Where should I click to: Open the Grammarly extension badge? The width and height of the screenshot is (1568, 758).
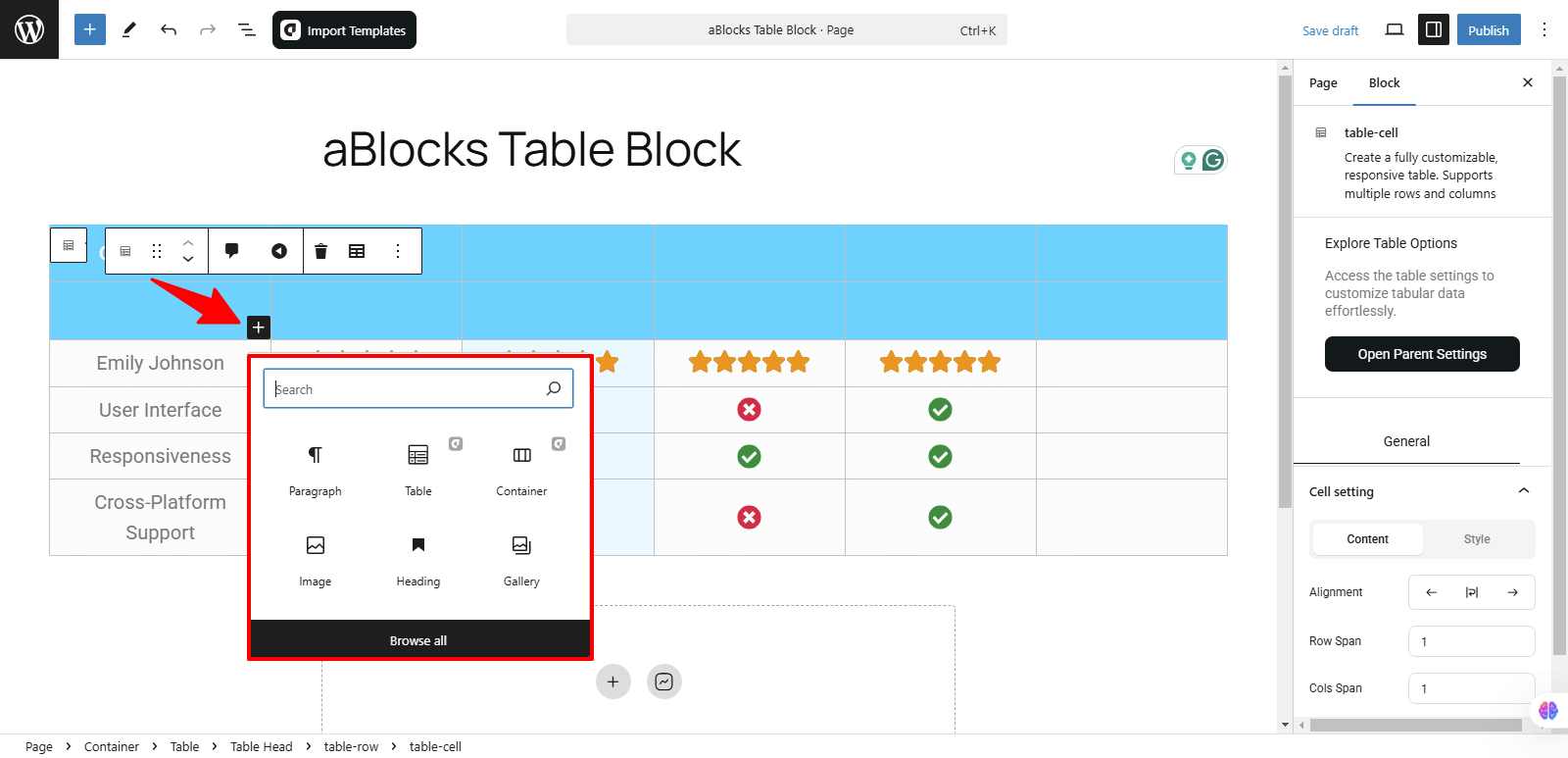tap(1213, 160)
